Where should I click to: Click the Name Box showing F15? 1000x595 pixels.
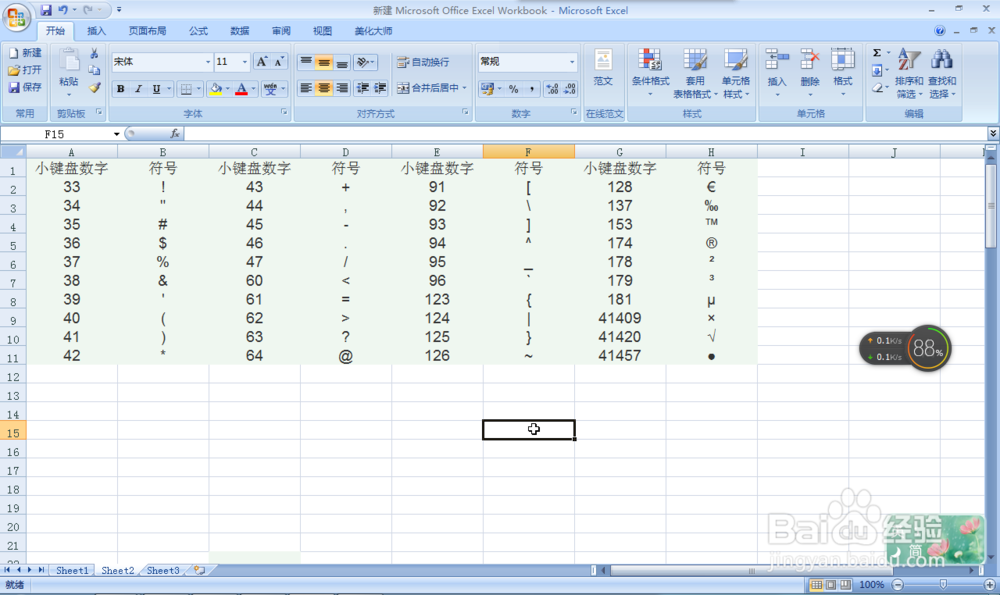(55, 134)
